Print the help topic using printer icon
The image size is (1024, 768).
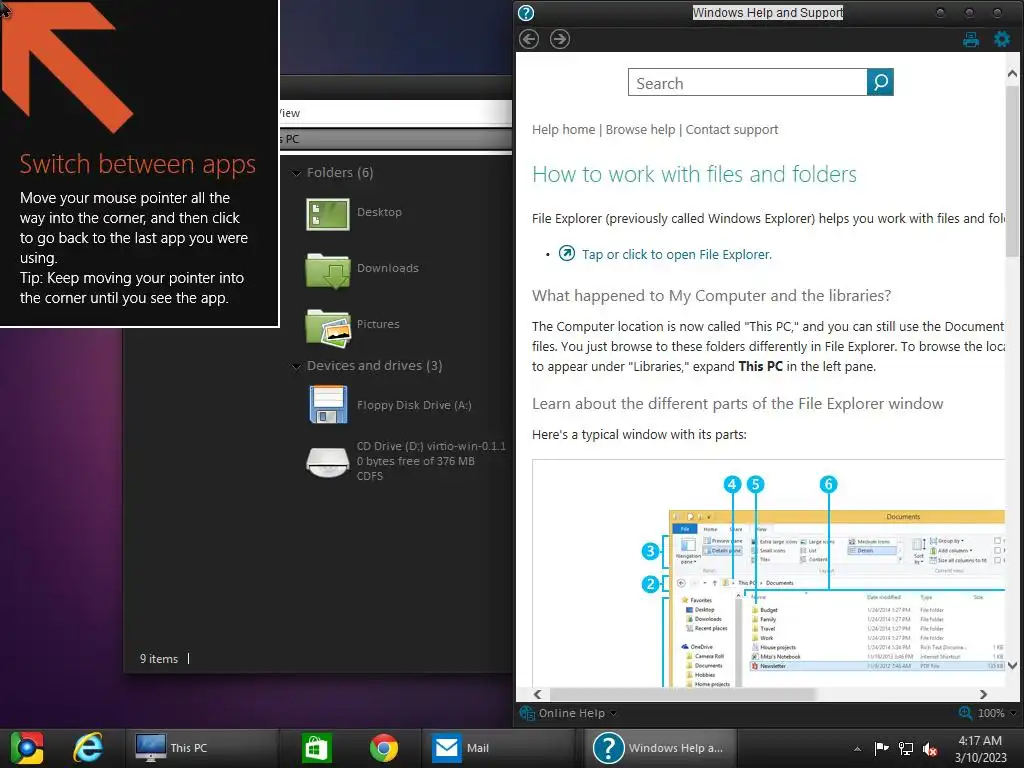coord(971,40)
